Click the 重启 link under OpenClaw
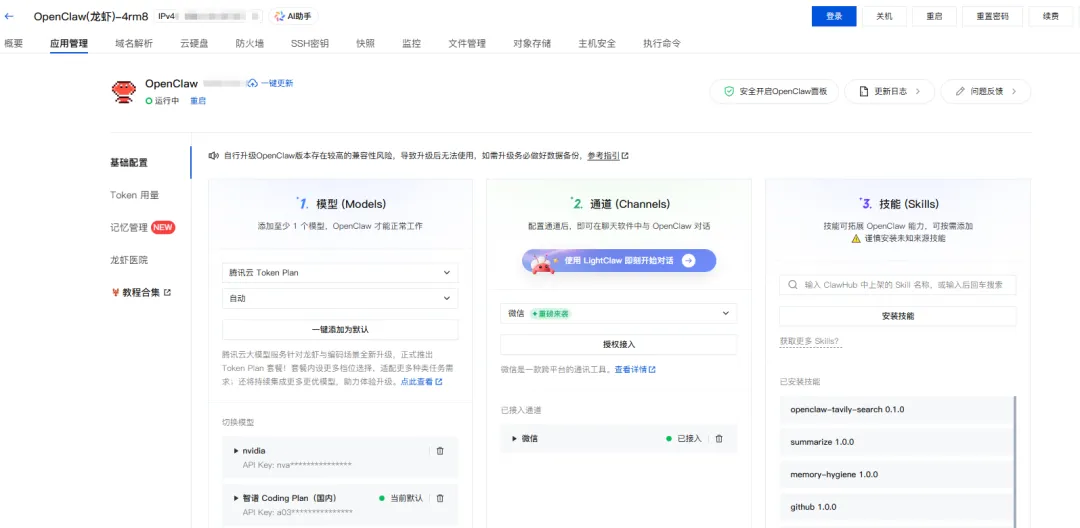This screenshot has height=528, width=1080. pos(198,101)
